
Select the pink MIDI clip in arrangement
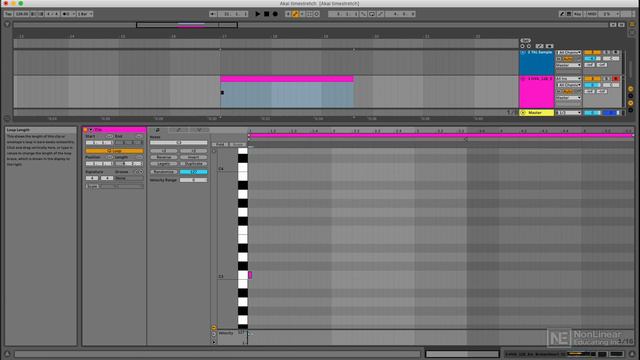tap(287, 79)
